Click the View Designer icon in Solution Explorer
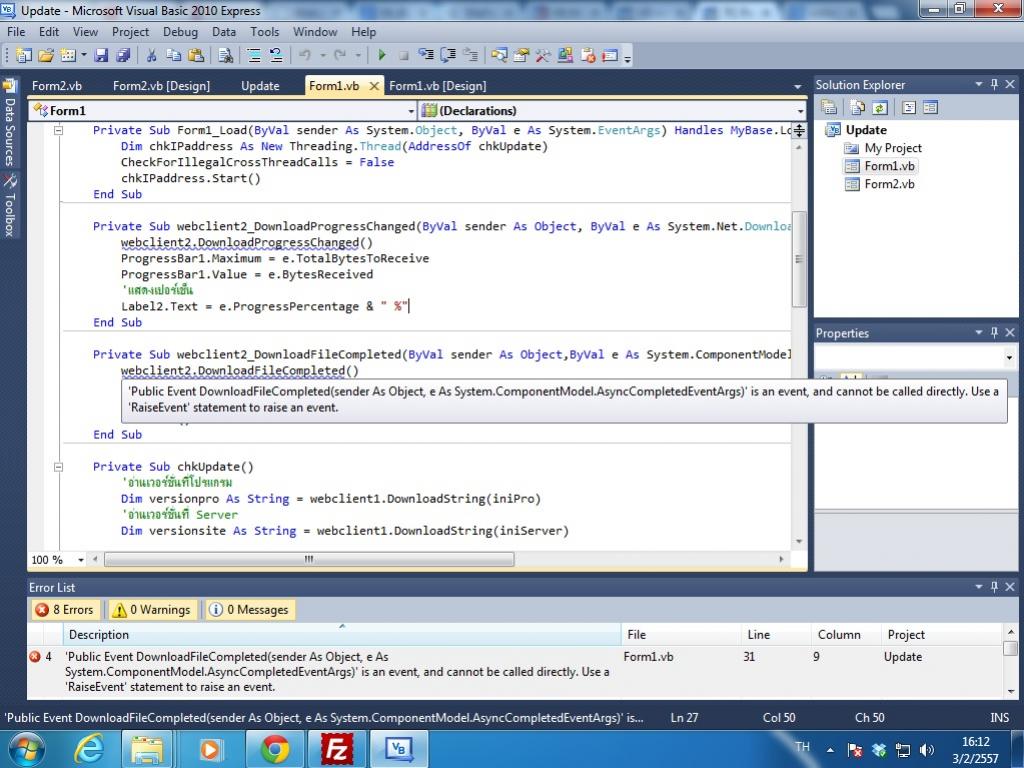The image size is (1024, 768). pyautogui.click(x=931, y=108)
